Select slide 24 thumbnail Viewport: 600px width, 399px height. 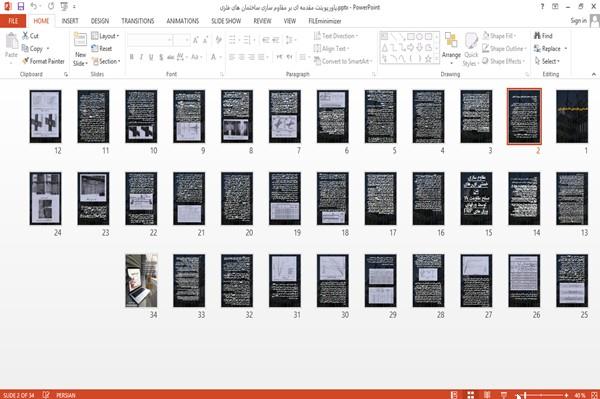[45, 198]
